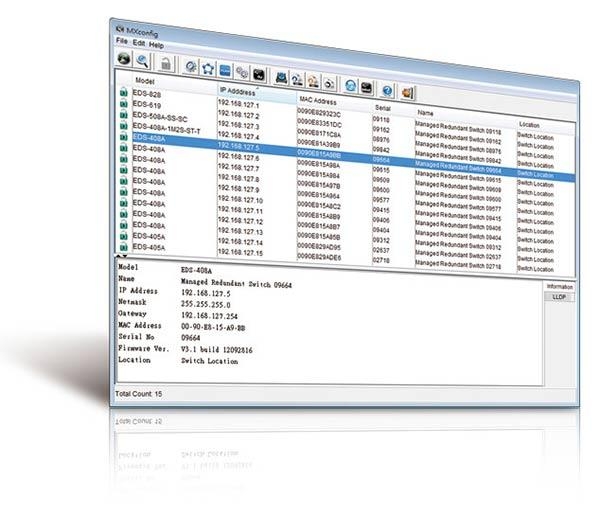Sort by the Location column header
The height and width of the screenshot is (517, 600).
coord(529,125)
